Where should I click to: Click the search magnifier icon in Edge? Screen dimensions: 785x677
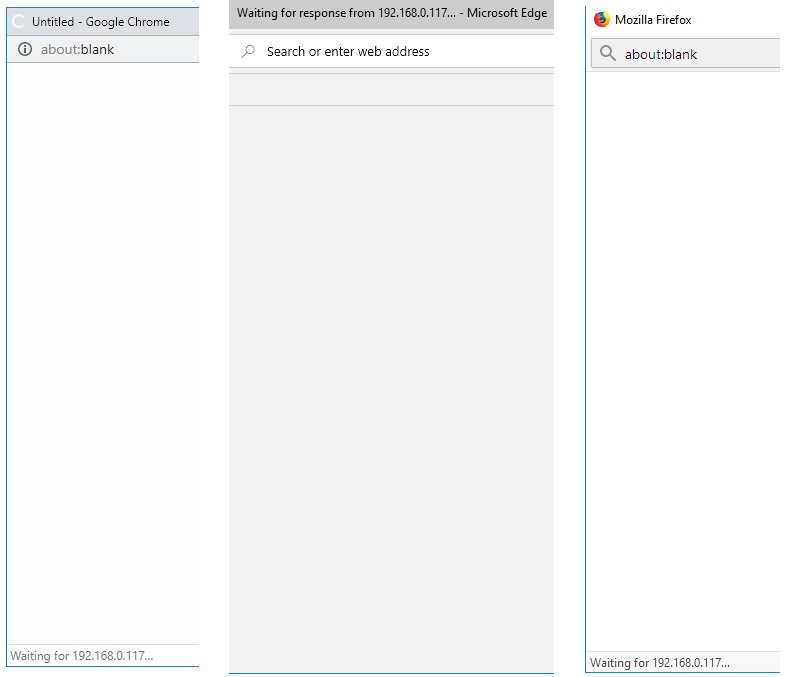[248, 51]
